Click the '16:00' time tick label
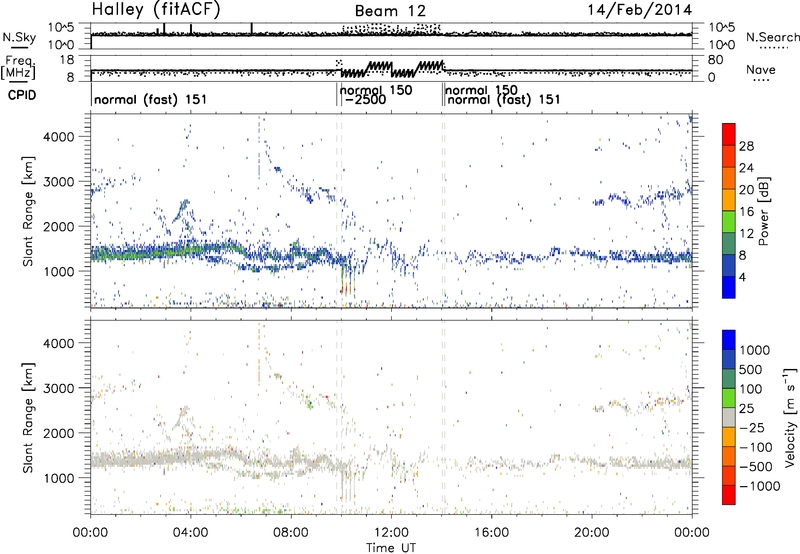This screenshot has height=554, width=800. click(x=491, y=533)
